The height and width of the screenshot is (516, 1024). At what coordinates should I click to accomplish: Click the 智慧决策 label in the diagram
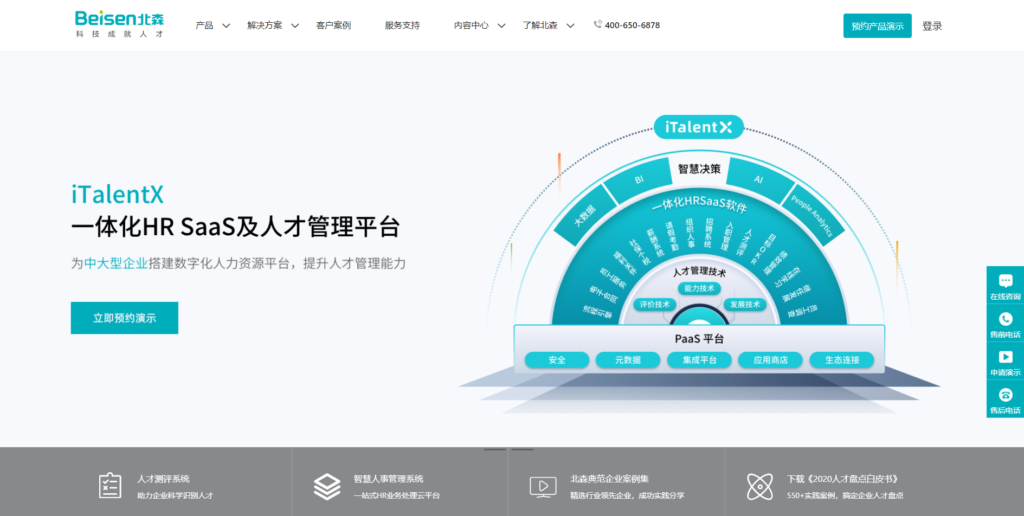(699, 169)
